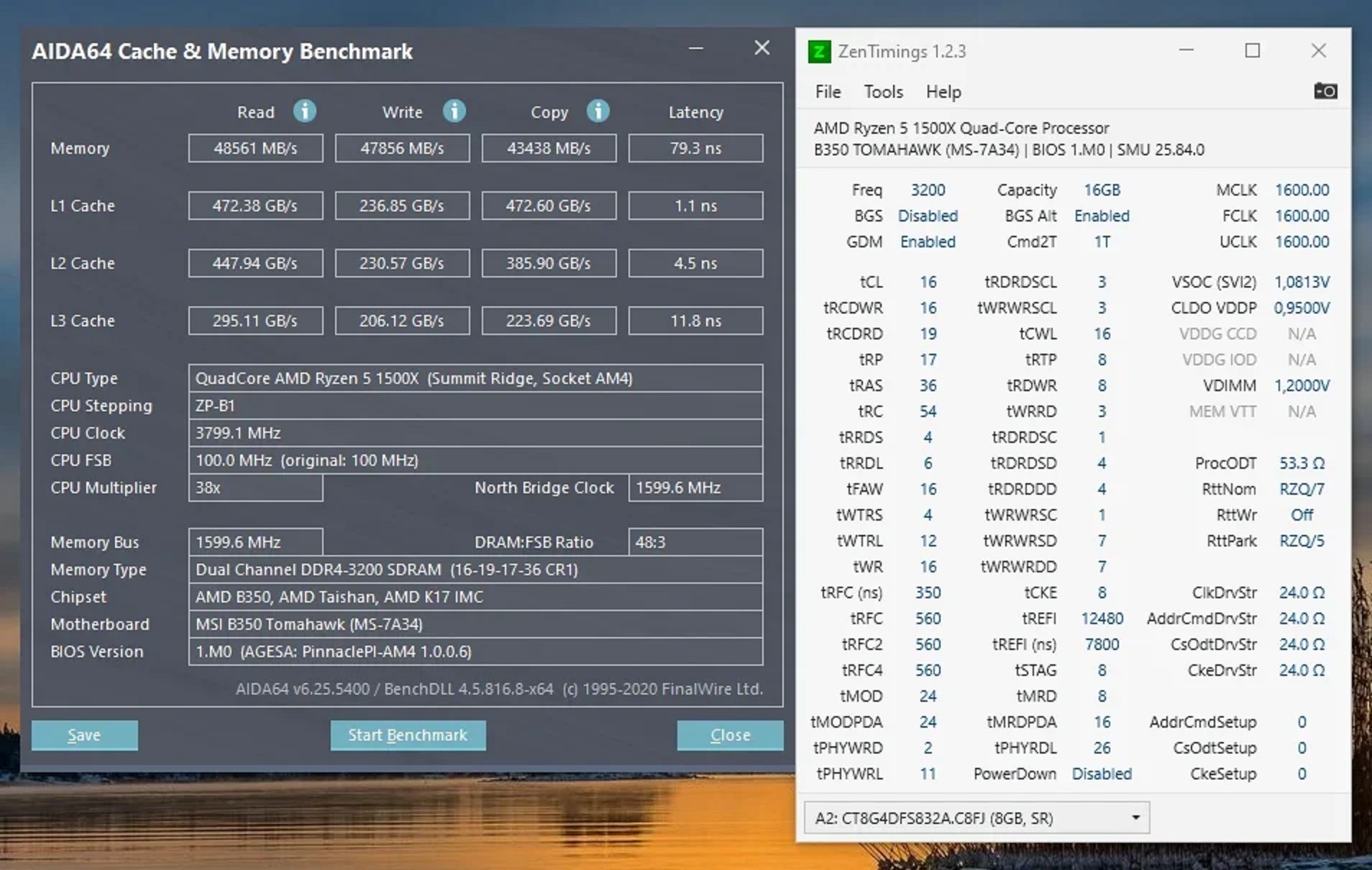Minimize the ZenTimings window
1372x870 pixels.
(x=1186, y=50)
